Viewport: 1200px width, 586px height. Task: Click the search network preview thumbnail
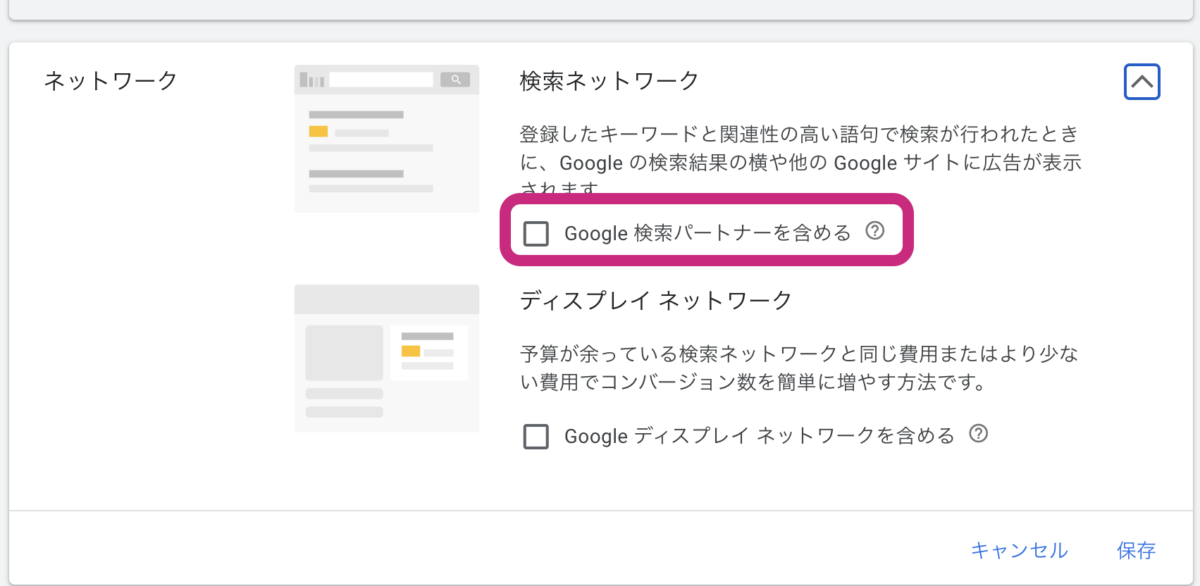386,137
